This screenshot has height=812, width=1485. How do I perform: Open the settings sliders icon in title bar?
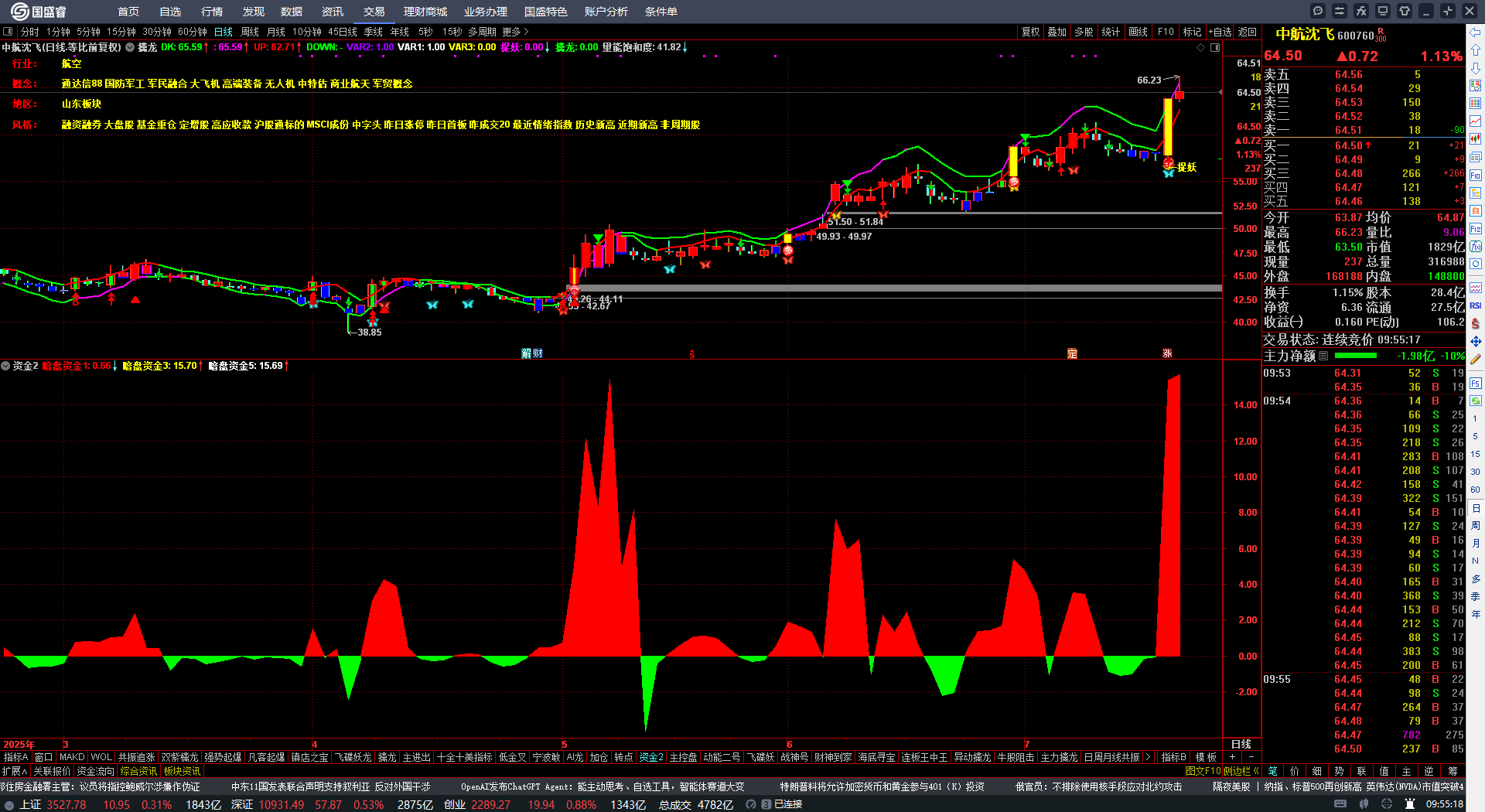click(x=1340, y=11)
